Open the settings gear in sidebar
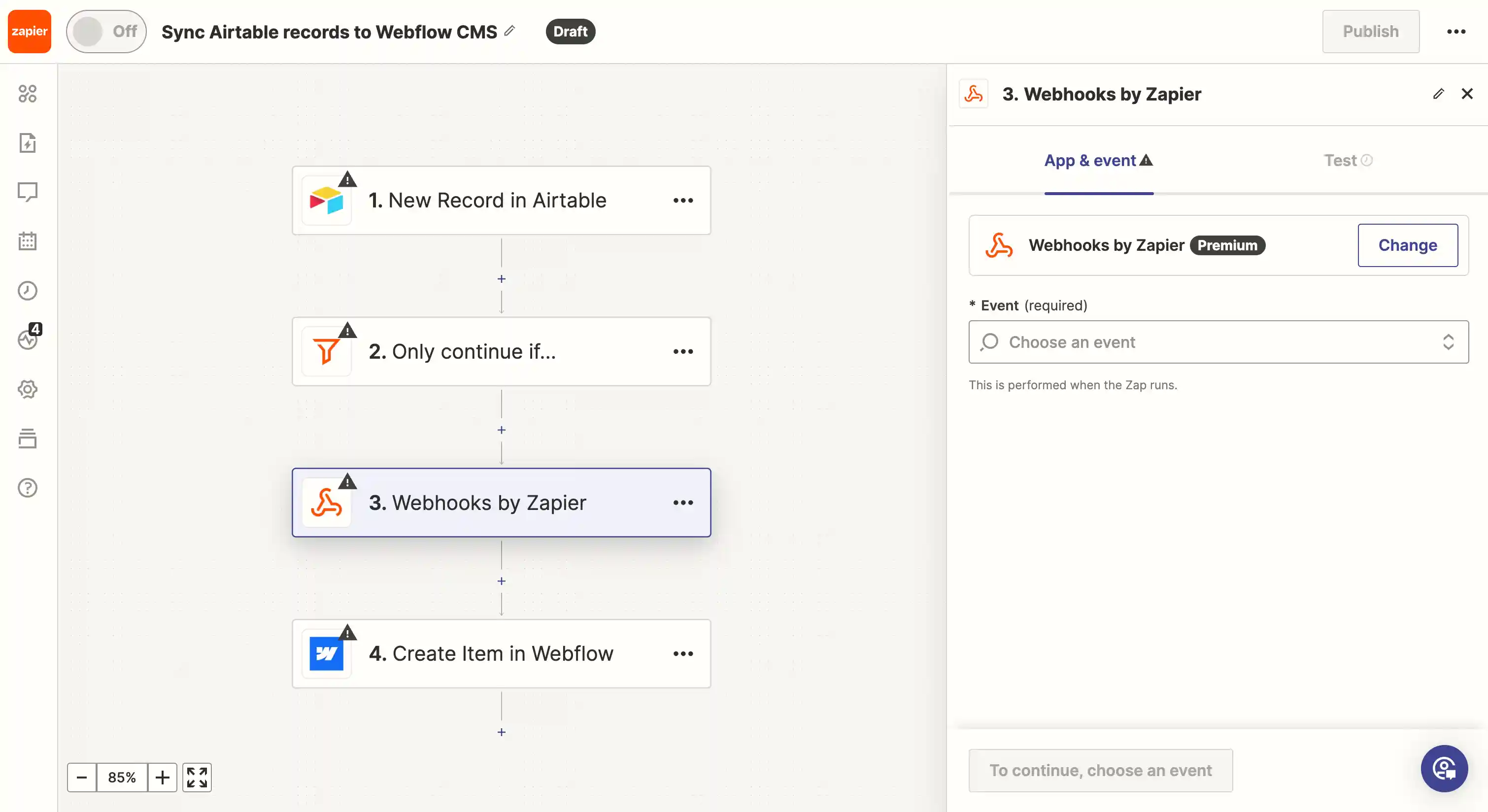The width and height of the screenshot is (1488, 812). pyautogui.click(x=27, y=389)
